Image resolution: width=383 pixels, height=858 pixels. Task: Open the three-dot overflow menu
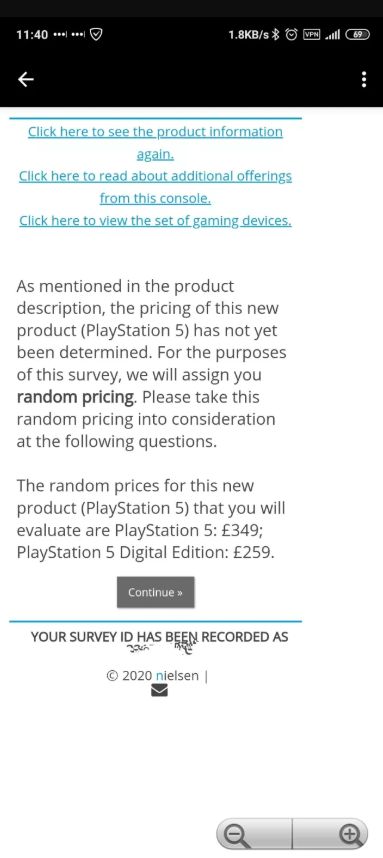point(364,80)
